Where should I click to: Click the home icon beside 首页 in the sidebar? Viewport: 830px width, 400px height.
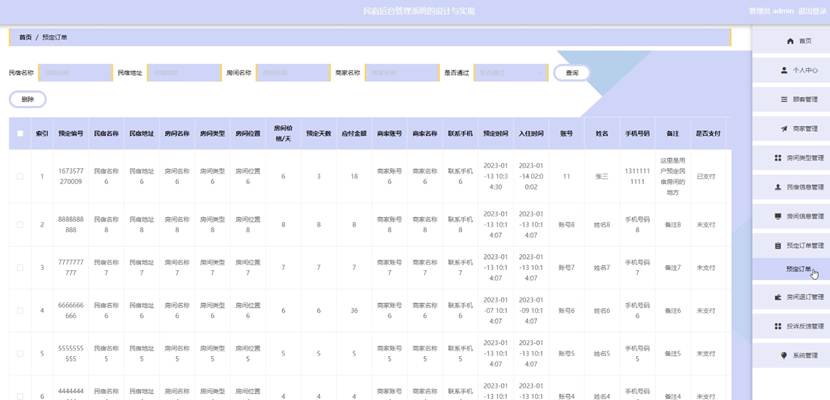(x=790, y=41)
